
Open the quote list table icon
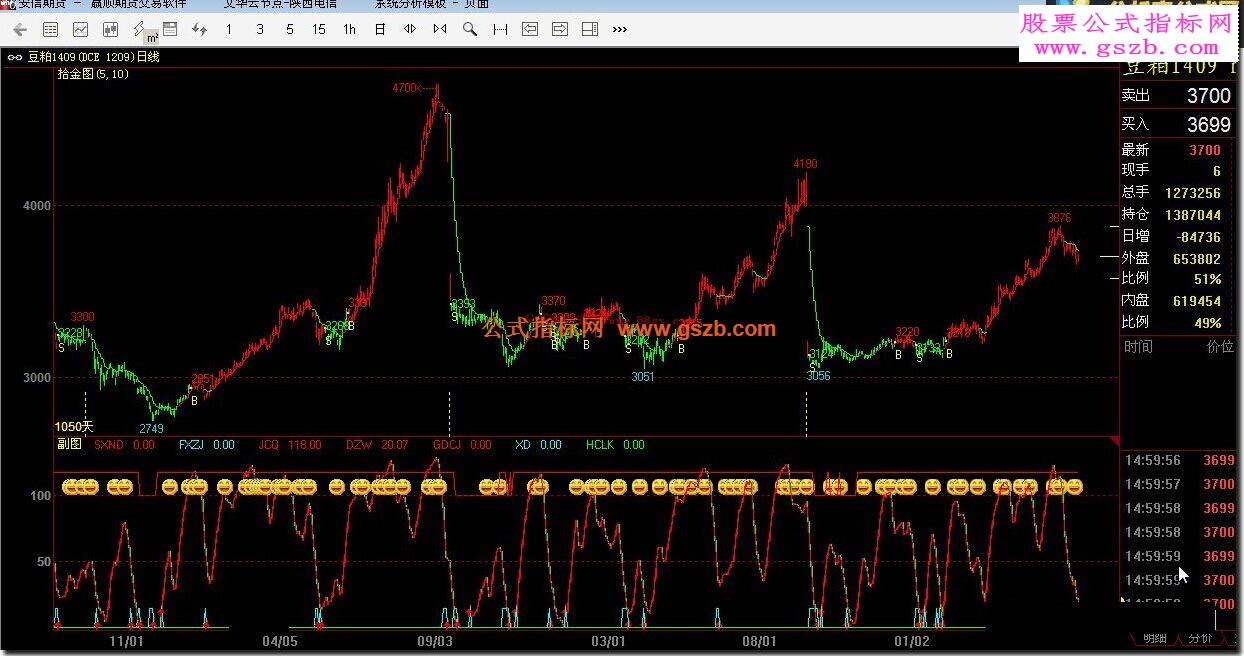pyautogui.click(x=50, y=30)
